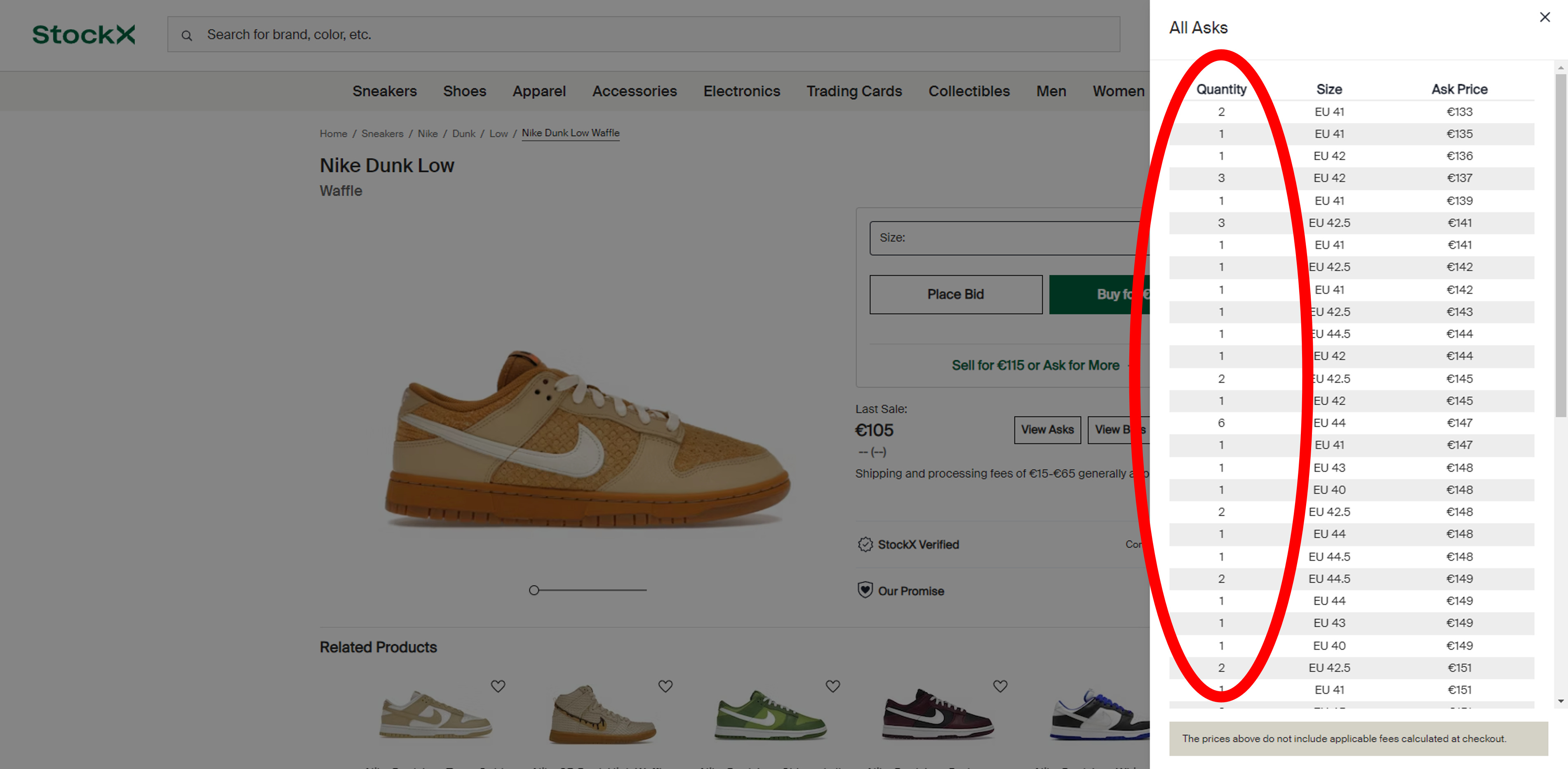Select the EU 43 size in €148 row
The width and height of the screenshot is (1568, 769).
pyautogui.click(x=1329, y=468)
